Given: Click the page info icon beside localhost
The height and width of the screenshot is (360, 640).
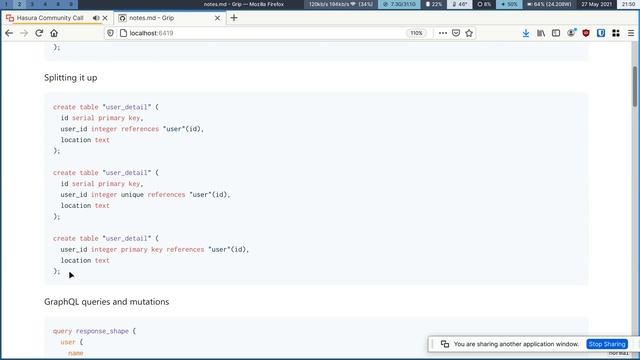Looking at the screenshot, I should 123,33.
